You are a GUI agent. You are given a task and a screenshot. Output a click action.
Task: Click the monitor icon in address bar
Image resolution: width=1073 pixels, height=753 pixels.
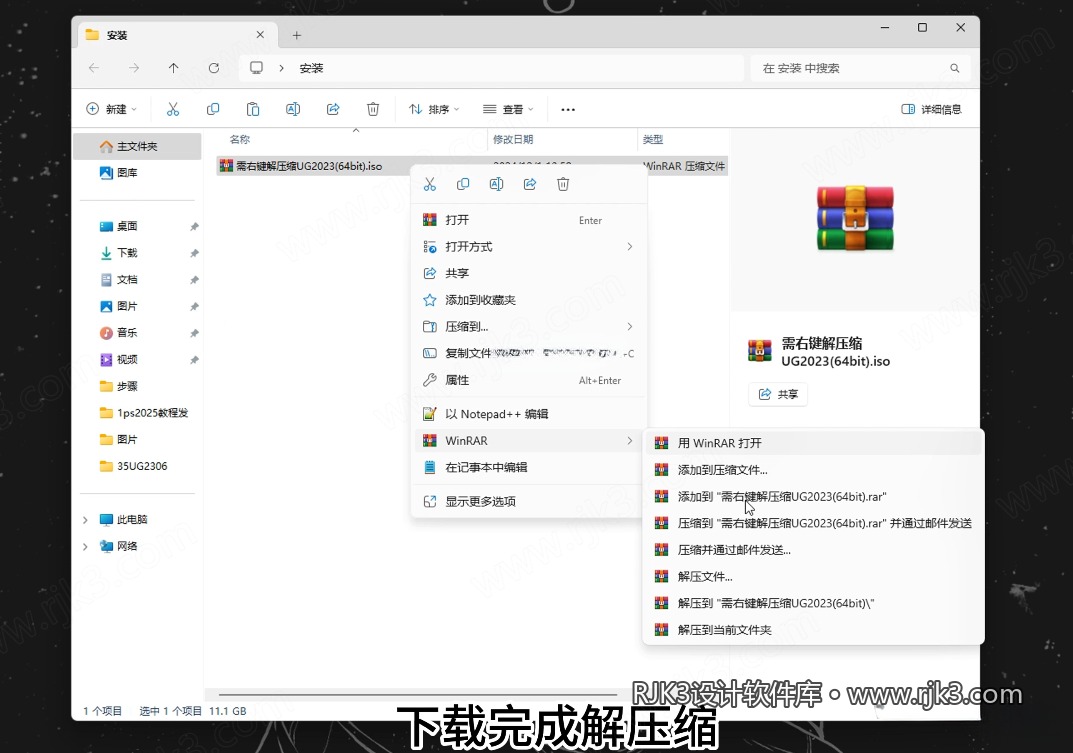257,68
